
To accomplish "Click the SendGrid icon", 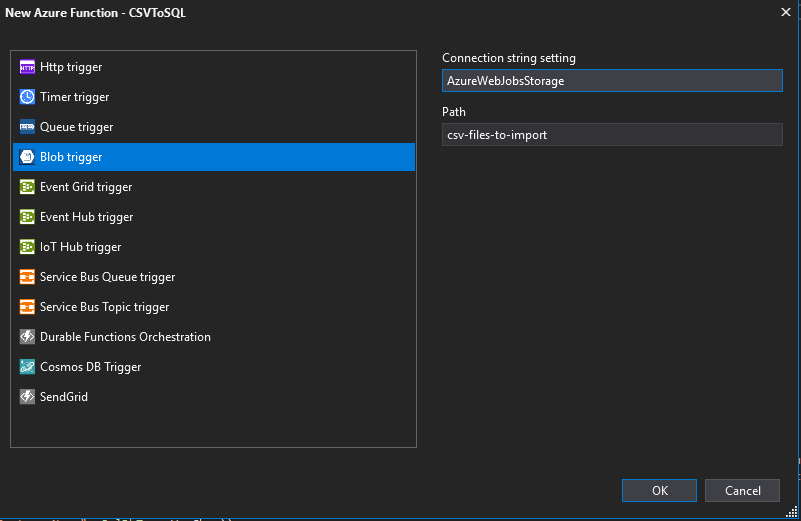I will click(28, 397).
